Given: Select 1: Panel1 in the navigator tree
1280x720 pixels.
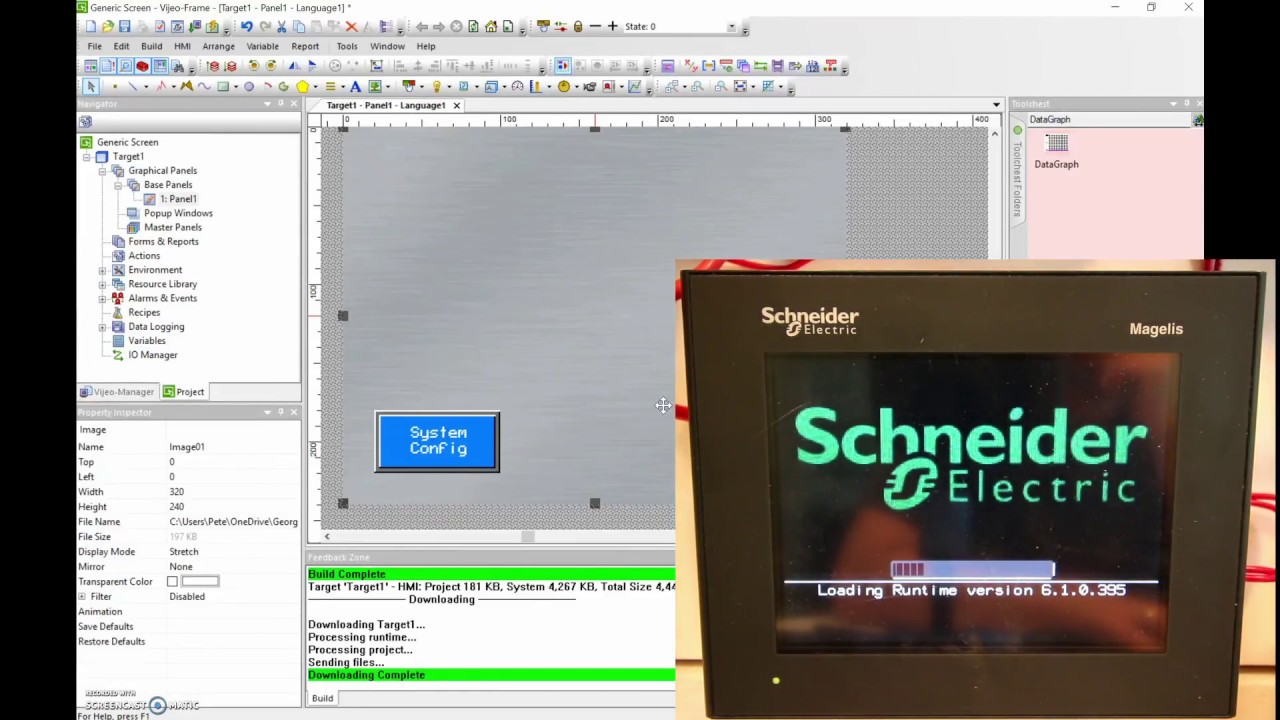Looking at the screenshot, I should coord(178,199).
